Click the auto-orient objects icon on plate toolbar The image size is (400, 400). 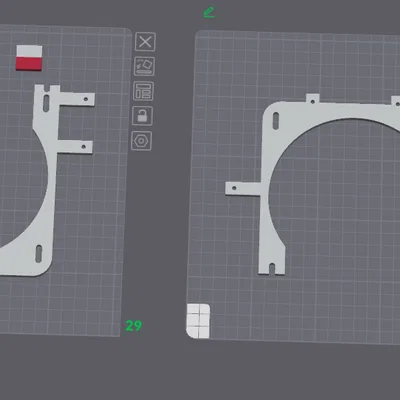pos(144,66)
